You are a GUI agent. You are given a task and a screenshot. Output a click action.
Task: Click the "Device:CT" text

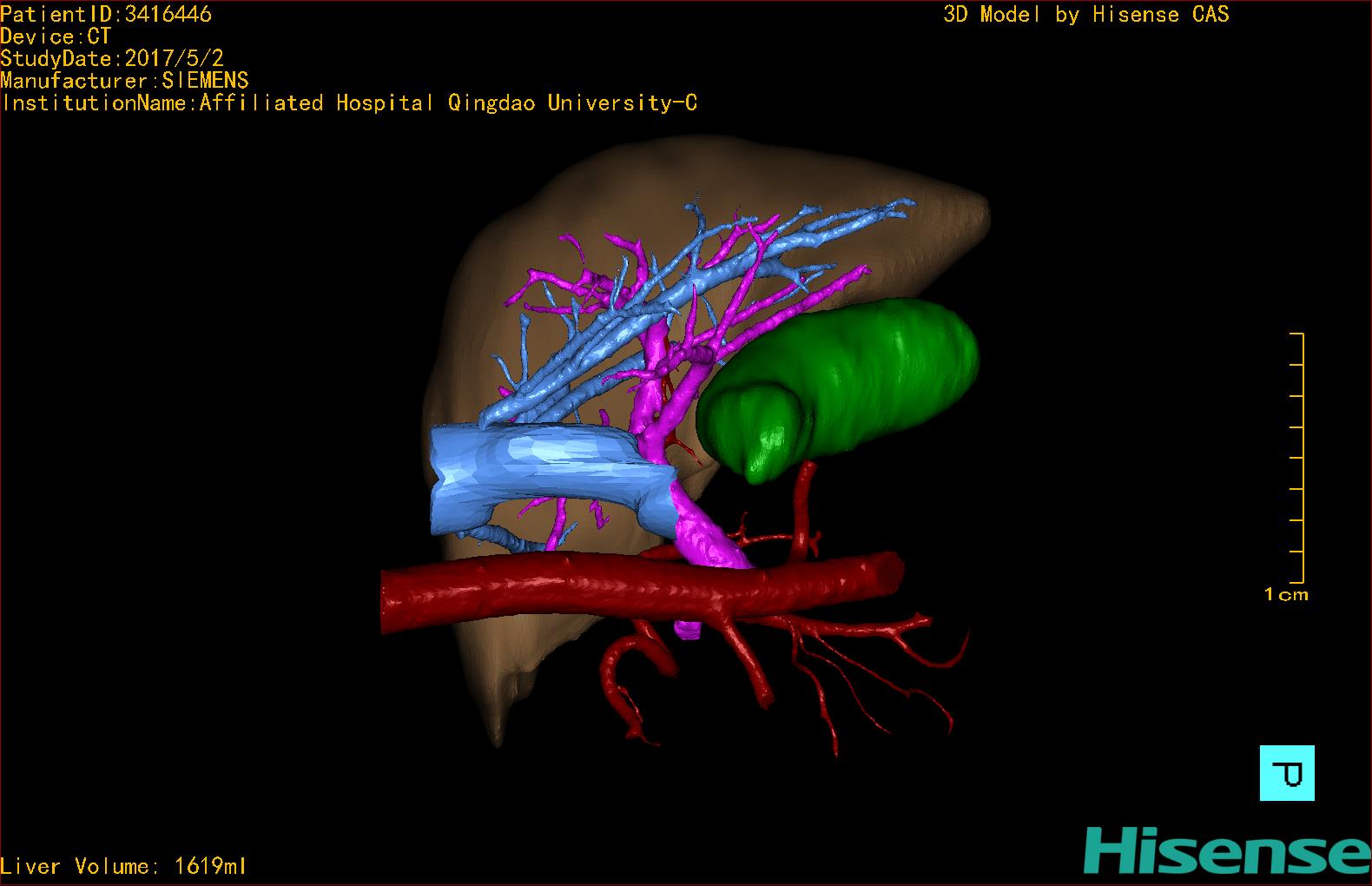point(56,36)
